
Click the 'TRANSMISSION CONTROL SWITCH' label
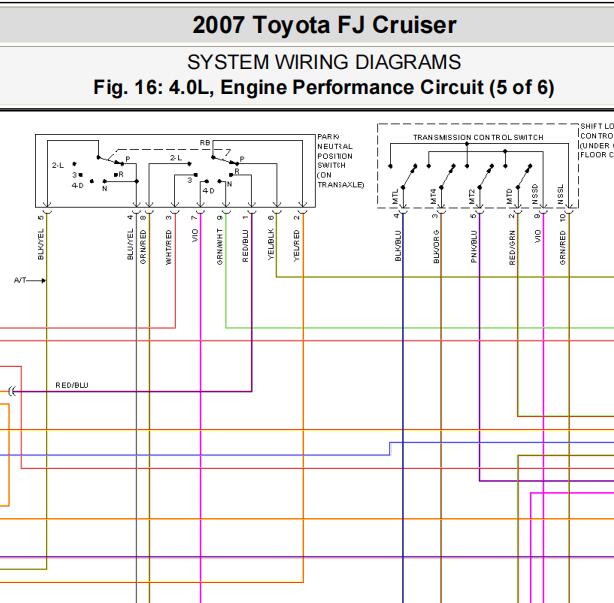[478, 137]
